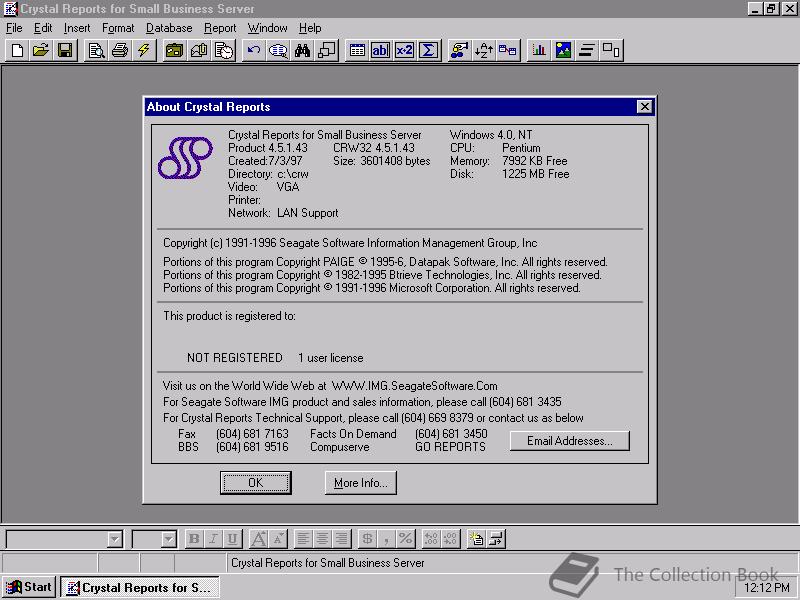The height and width of the screenshot is (600, 800).
Task: Toggle currency dollar sign format
Action: click(x=367, y=539)
